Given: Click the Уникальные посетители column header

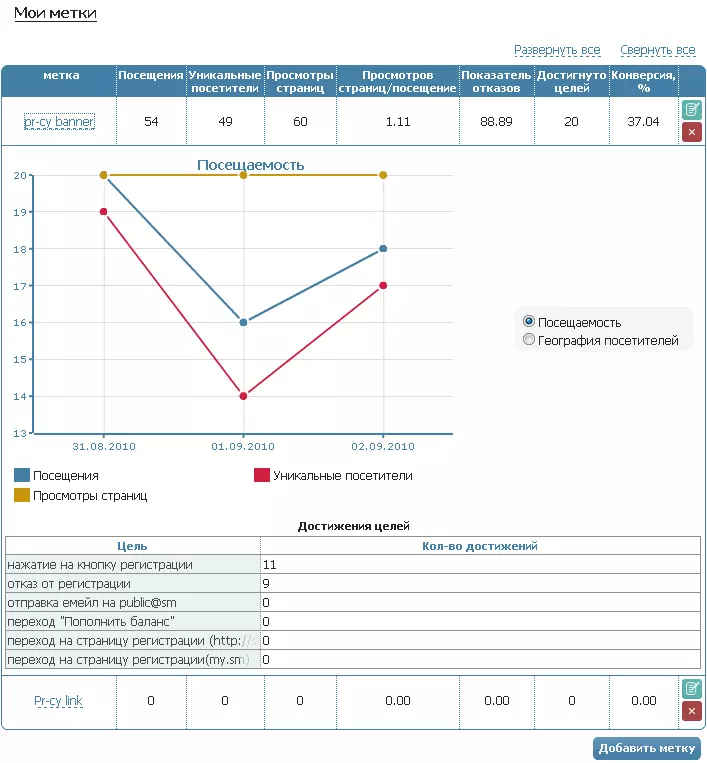Looking at the screenshot, I should coord(225,82).
